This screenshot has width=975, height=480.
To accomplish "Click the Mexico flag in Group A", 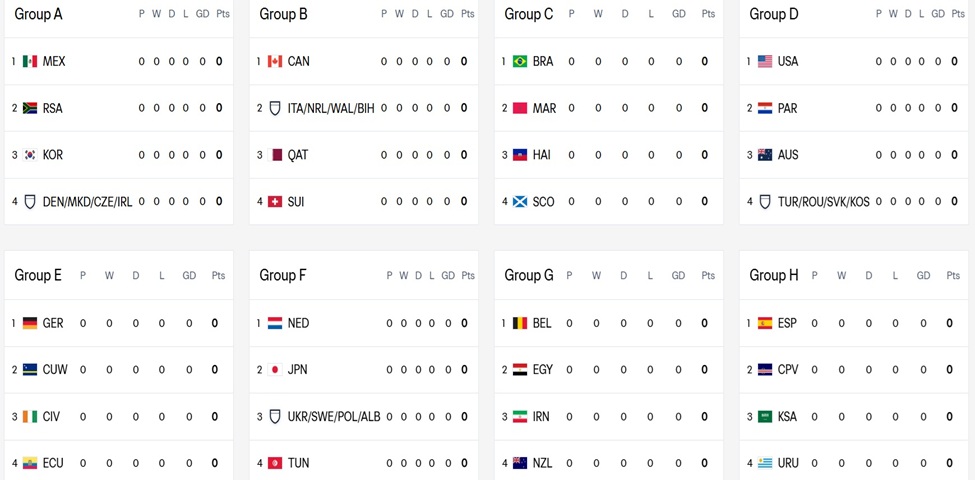I will [x=30, y=61].
